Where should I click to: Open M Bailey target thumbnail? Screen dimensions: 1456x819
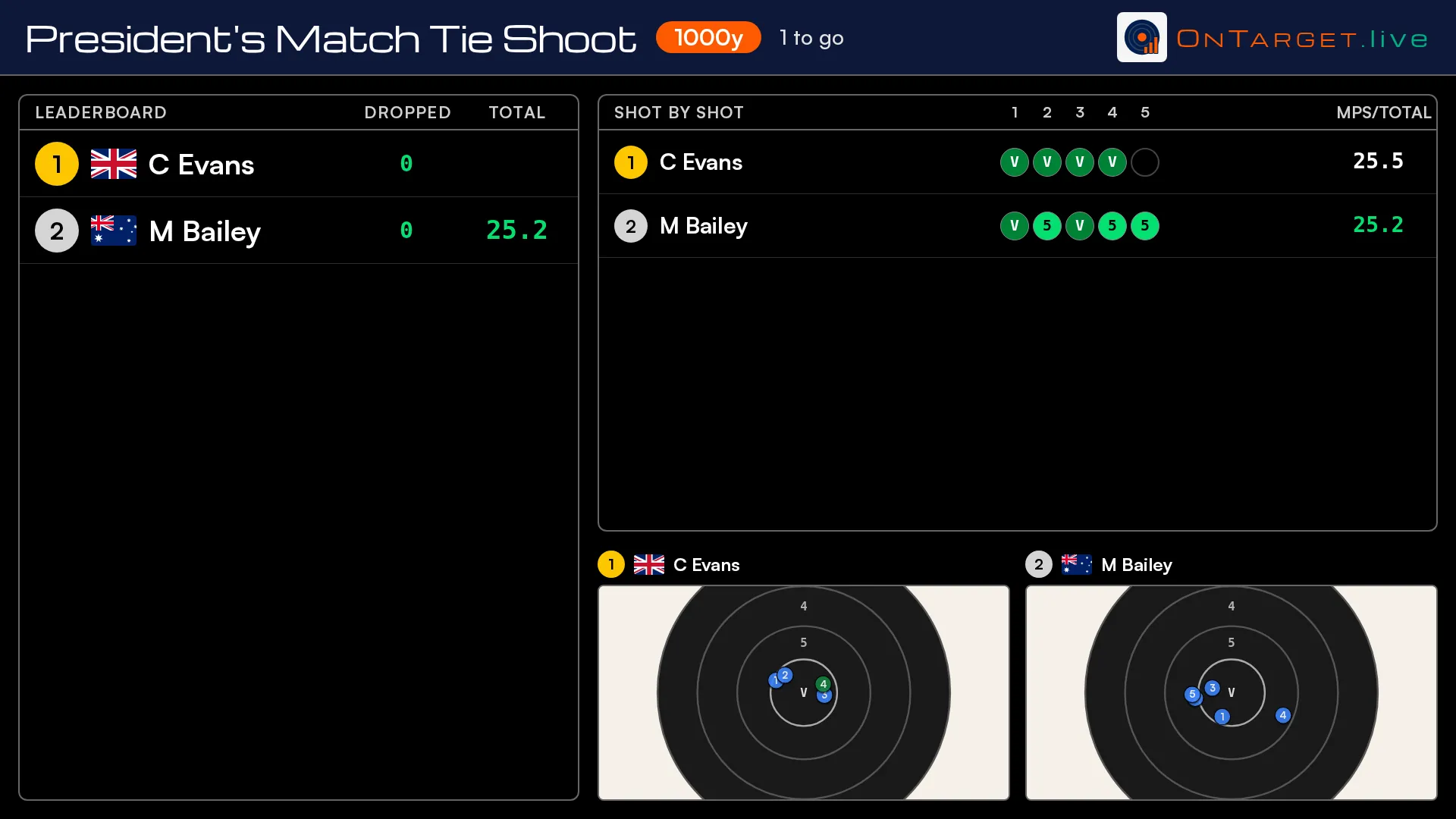pos(1232,692)
